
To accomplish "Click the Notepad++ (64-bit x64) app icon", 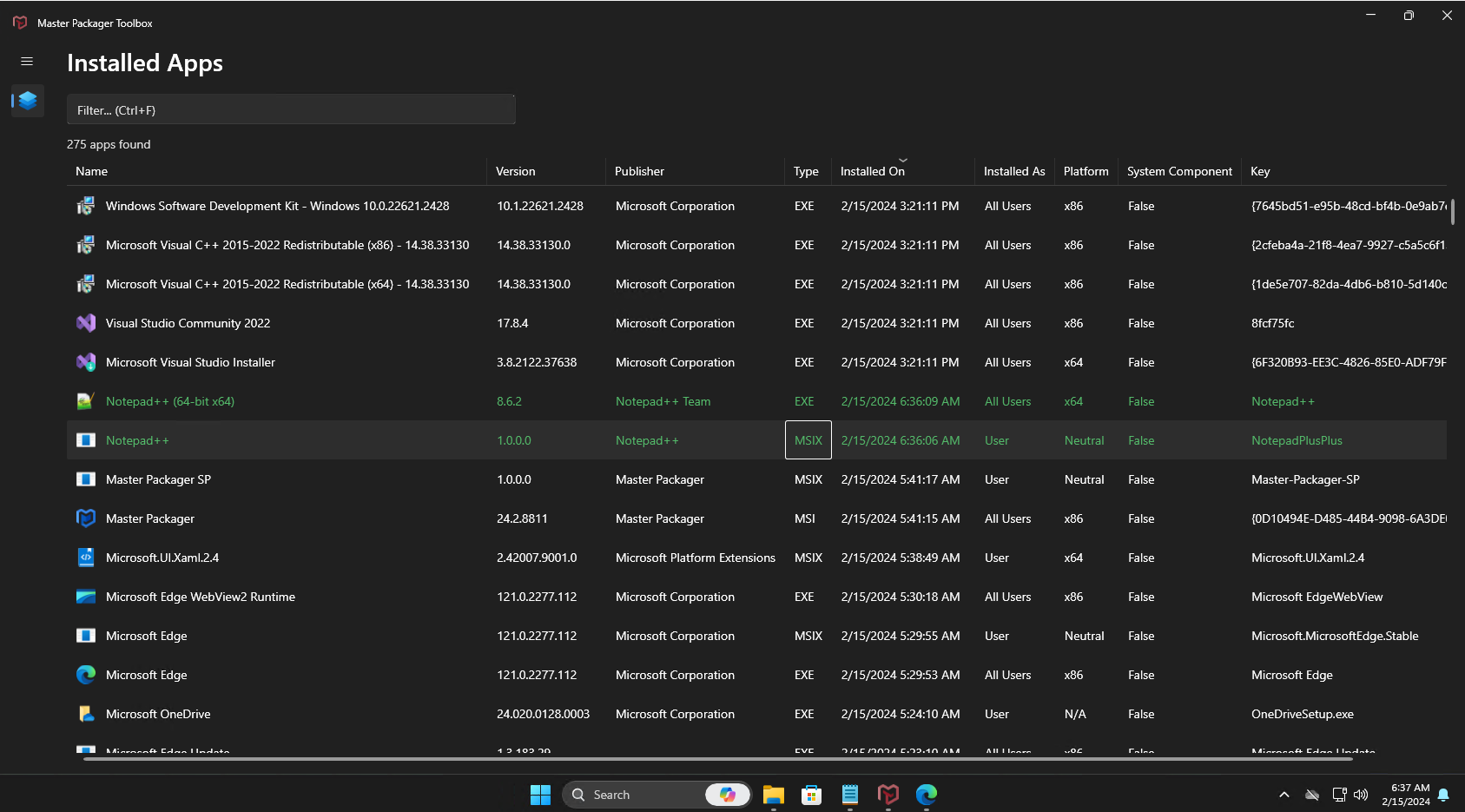I will [86, 401].
